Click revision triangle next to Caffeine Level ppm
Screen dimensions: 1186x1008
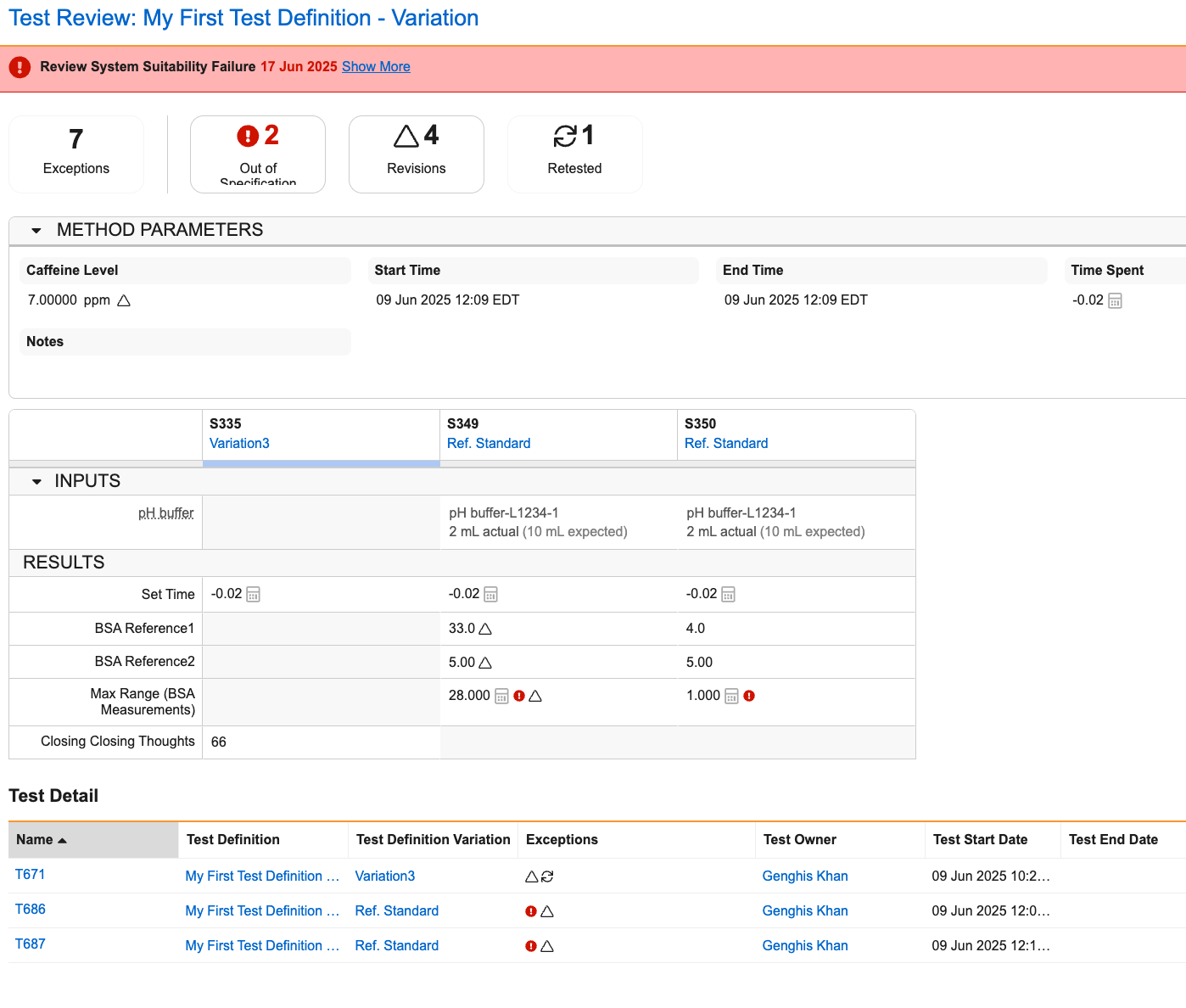coord(124,300)
